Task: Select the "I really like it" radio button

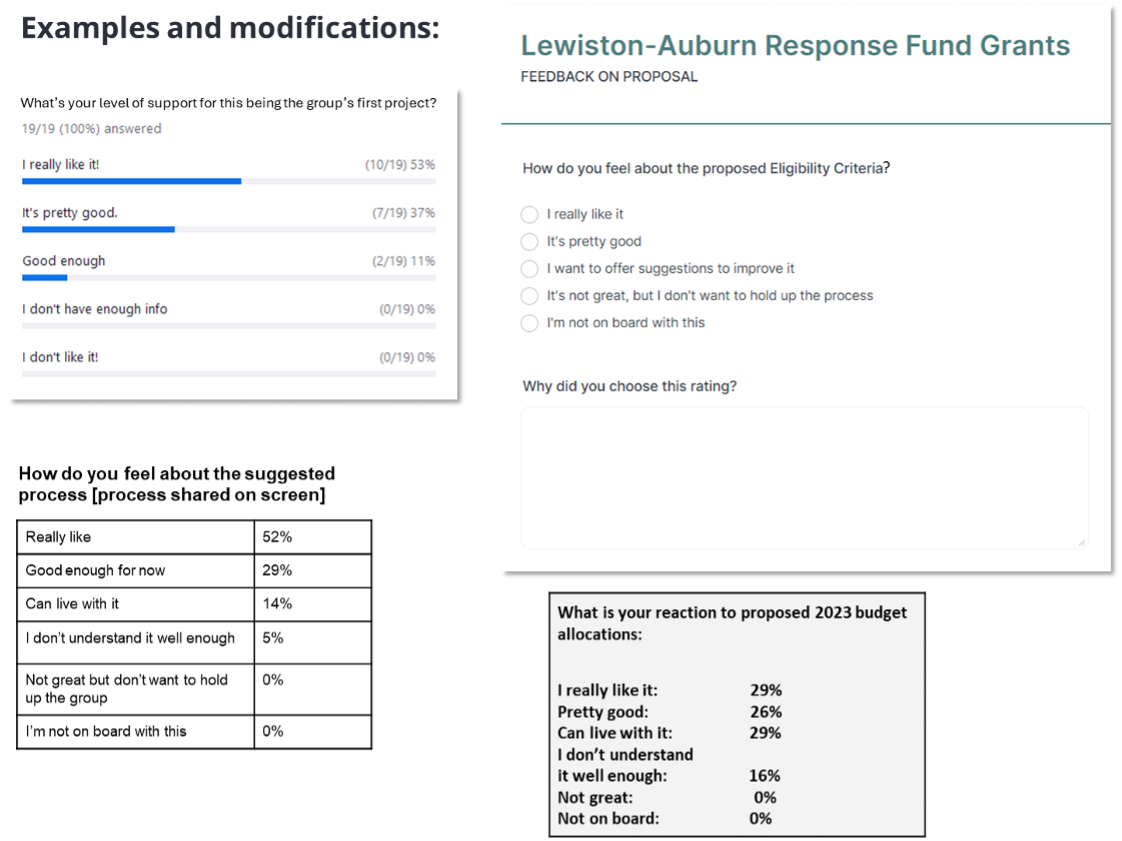Action: pos(530,215)
